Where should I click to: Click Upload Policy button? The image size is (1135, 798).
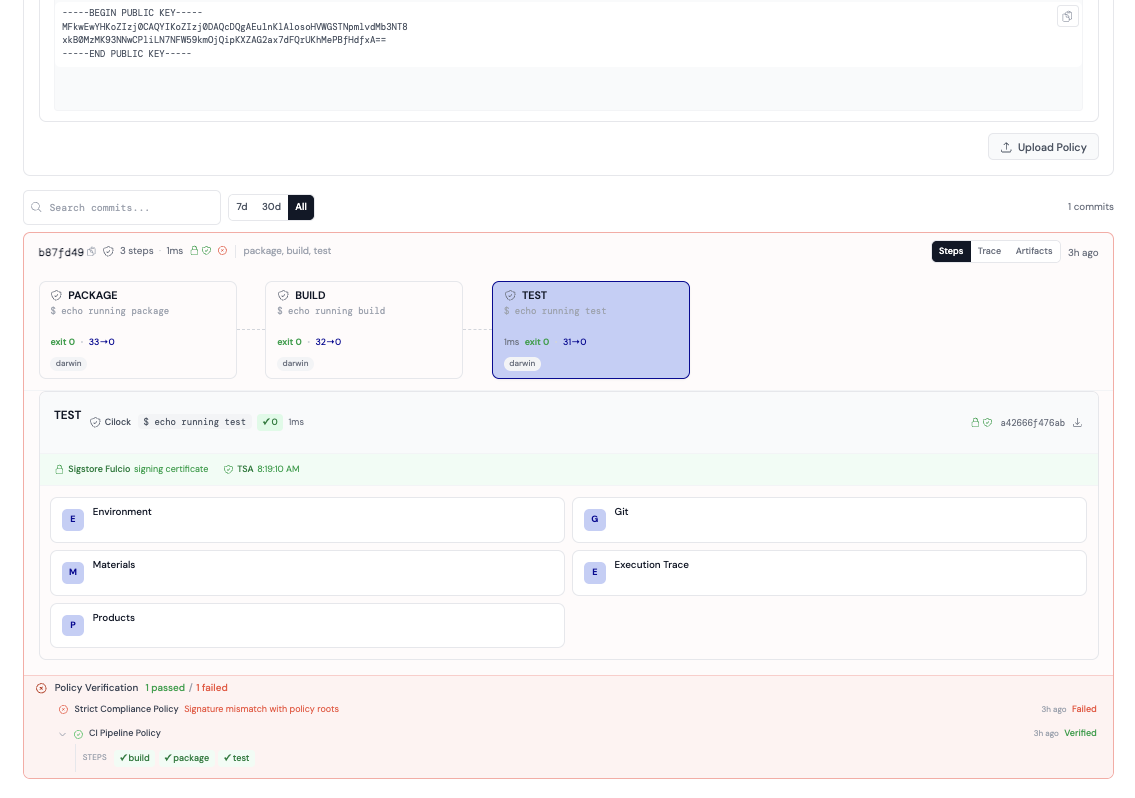(1043, 147)
